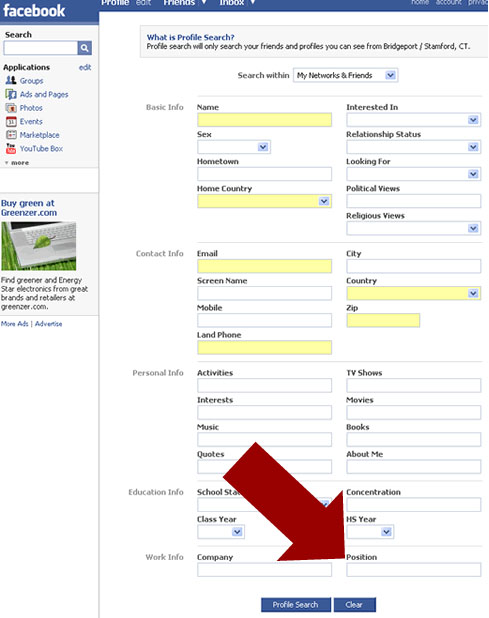Open Ads and Pages icon

(x=11, y=94)
